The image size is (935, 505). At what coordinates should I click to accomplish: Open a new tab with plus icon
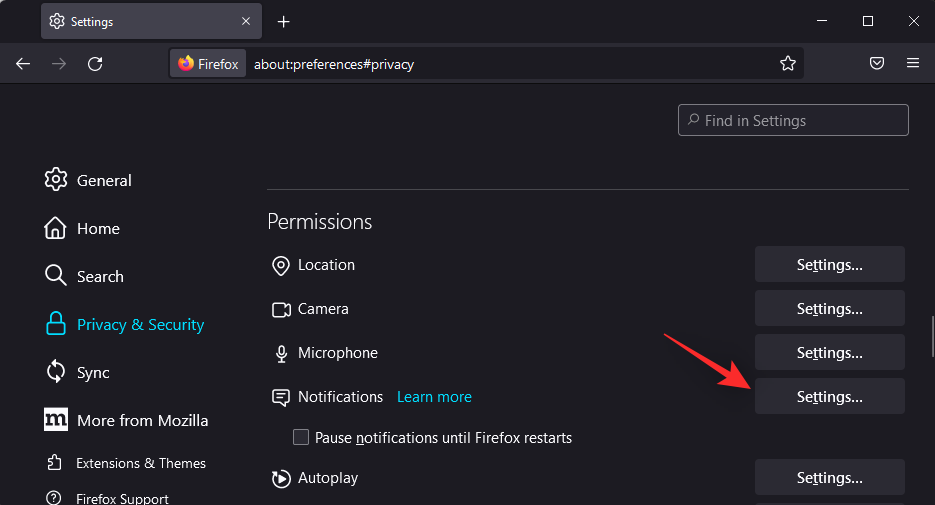point(284,21)
